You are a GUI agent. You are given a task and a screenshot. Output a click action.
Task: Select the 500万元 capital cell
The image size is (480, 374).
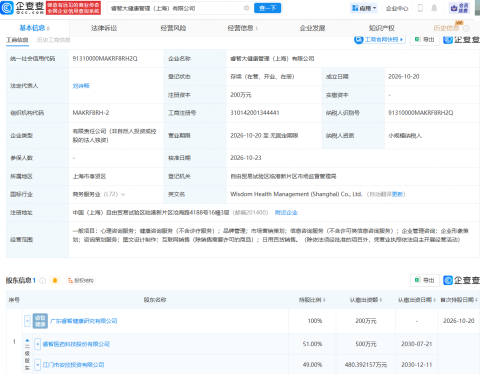(x=366, y=344)
